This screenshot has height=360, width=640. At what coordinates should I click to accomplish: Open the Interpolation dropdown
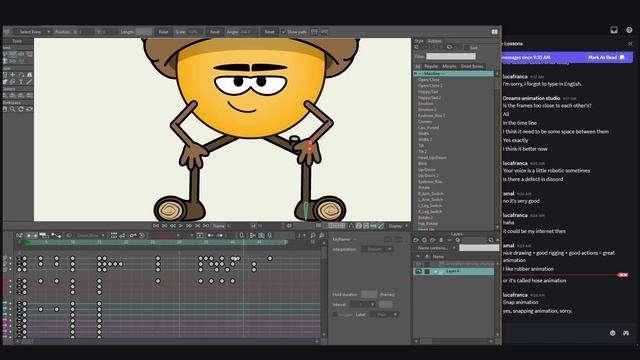pyautogui.click(x=377, y=249)
